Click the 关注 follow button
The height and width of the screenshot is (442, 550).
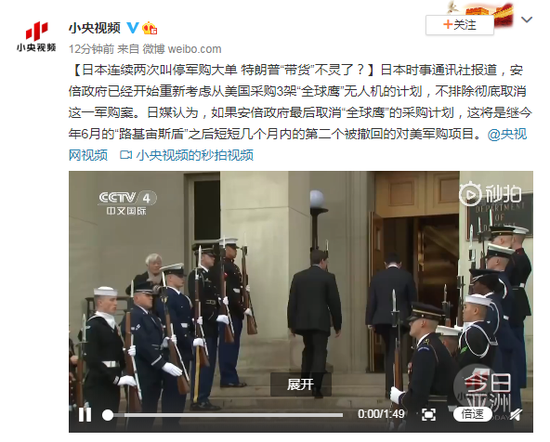click(460, 25)
